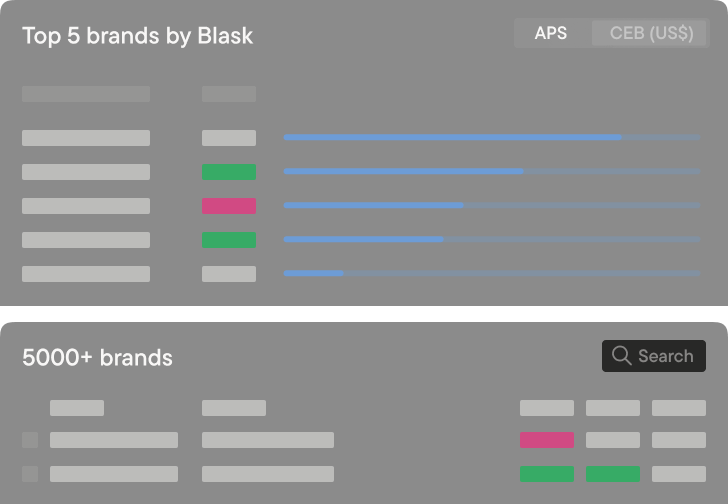This screenshot has height=504, width=728.
Task: Open the brand name beside the pink-badge row checkbox
Action: 114,440
